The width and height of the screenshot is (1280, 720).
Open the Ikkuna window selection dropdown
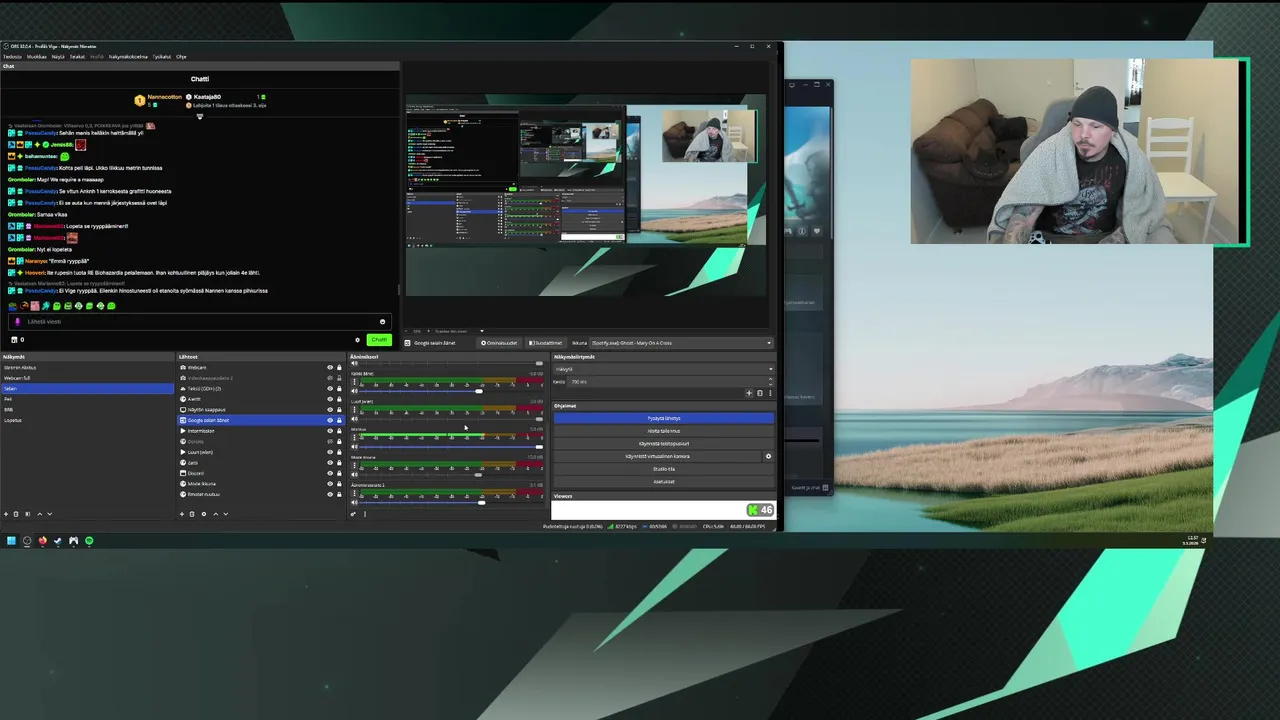tap(681, 343)
